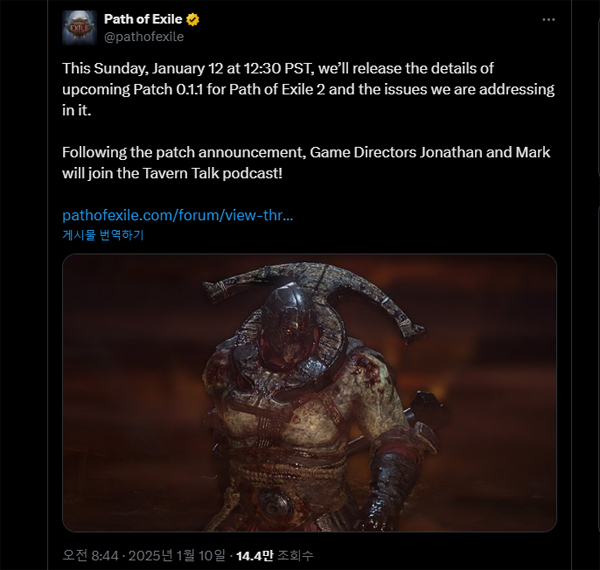Open the attached monster image

309,392
